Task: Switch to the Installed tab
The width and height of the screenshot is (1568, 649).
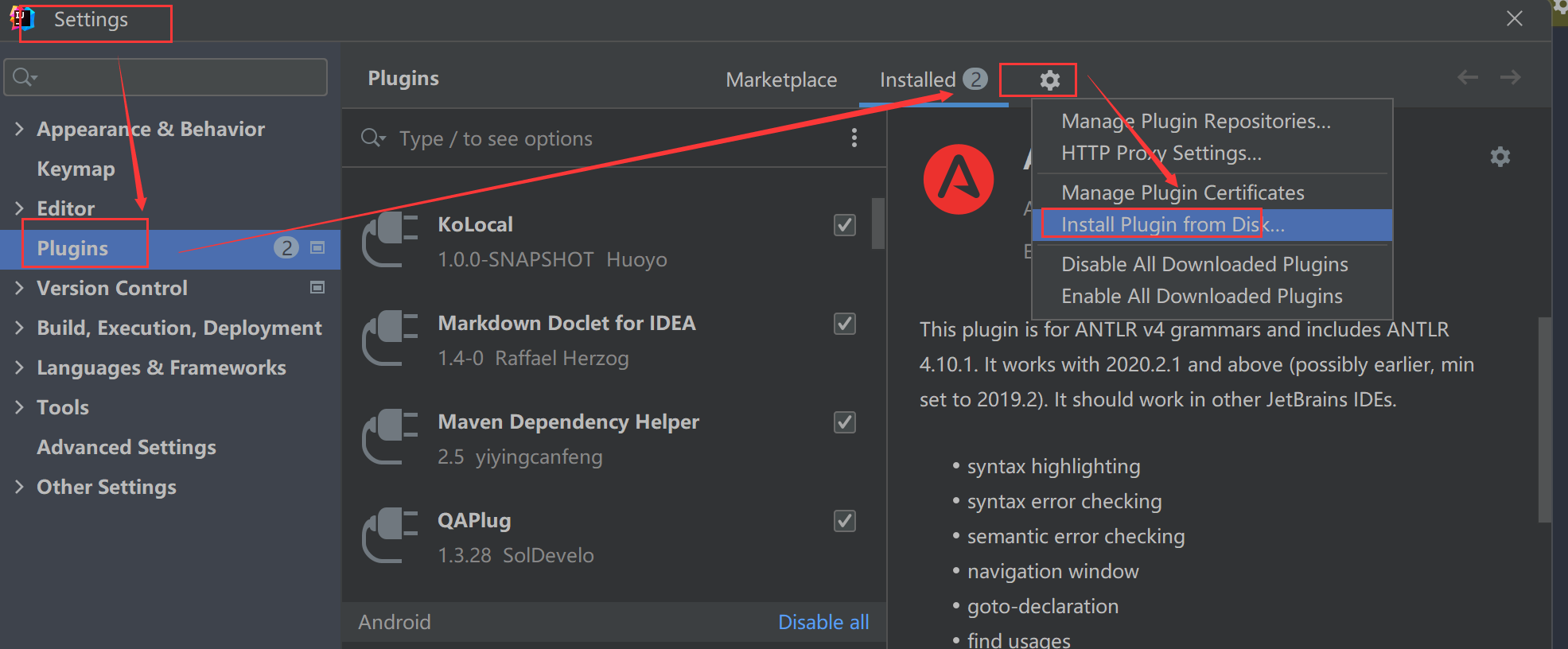Action: click(933, 80)
